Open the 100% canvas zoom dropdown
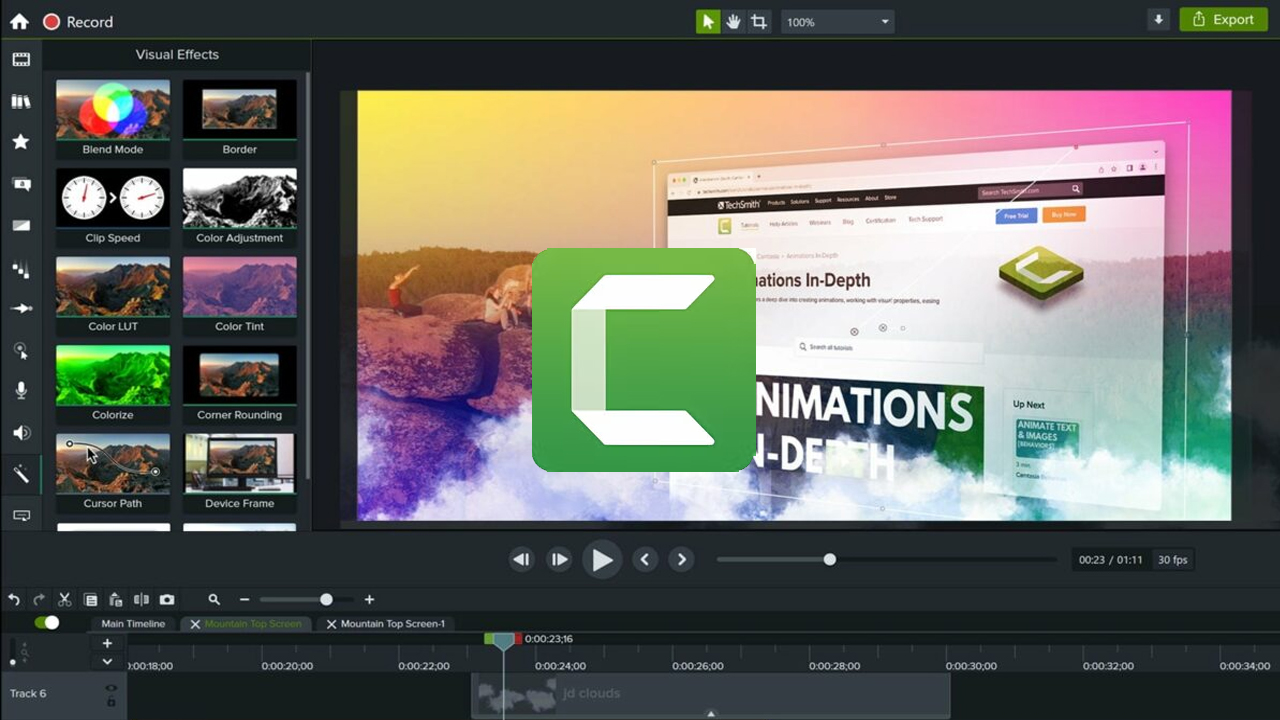Screen dimensions: 1280x720 838,22
